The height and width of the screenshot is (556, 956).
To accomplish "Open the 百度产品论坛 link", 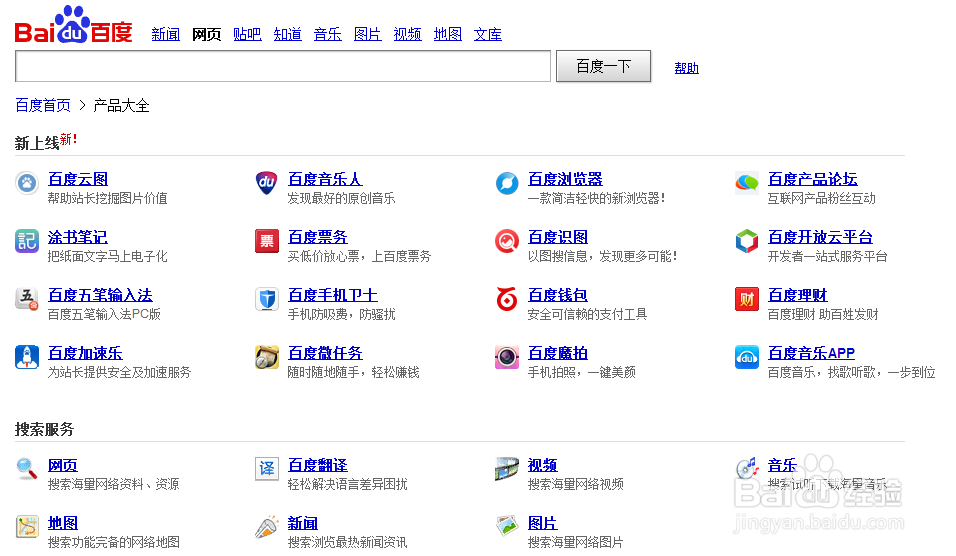I will click(x=813, y=179).
